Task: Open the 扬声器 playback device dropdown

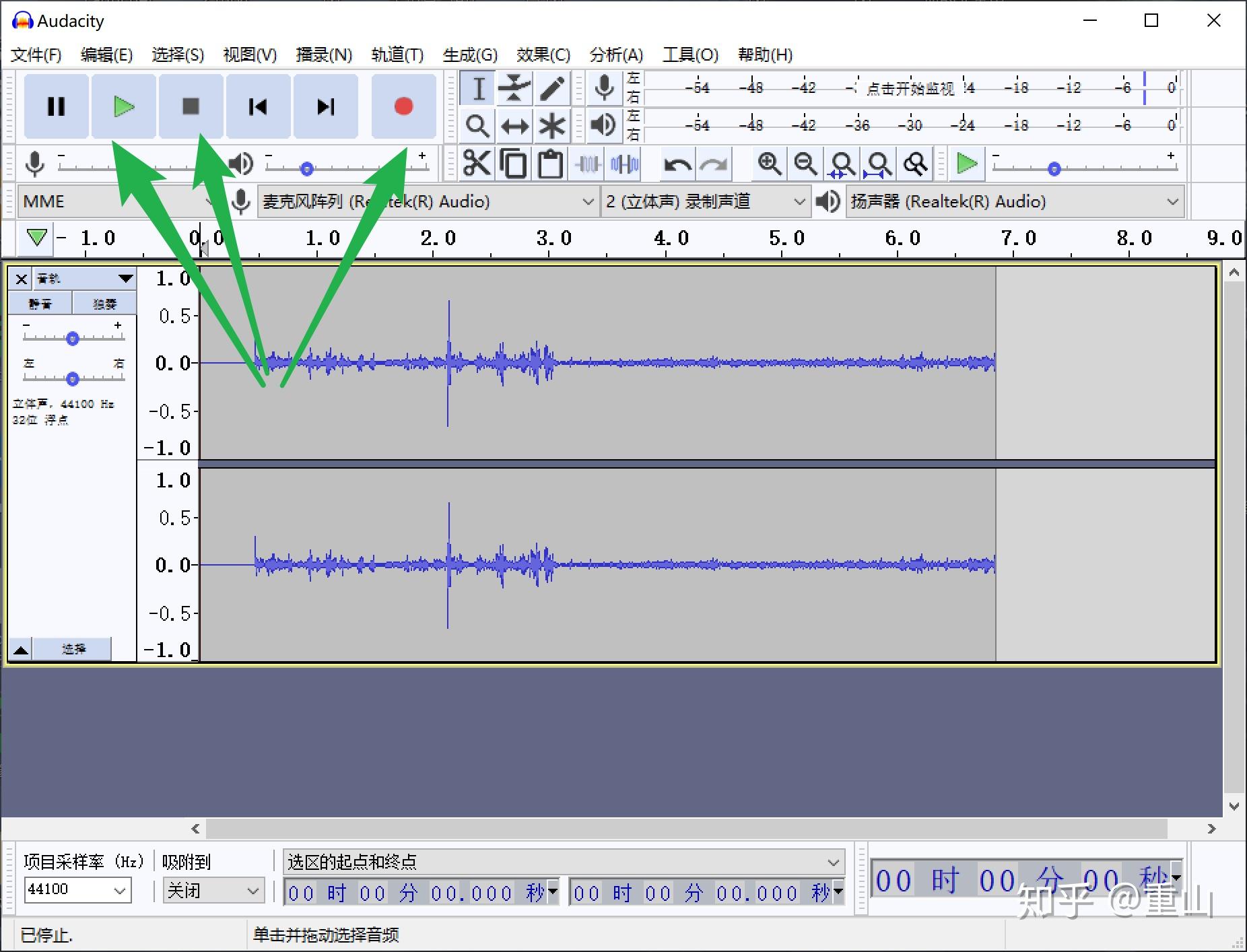Action: point(1015,201)
